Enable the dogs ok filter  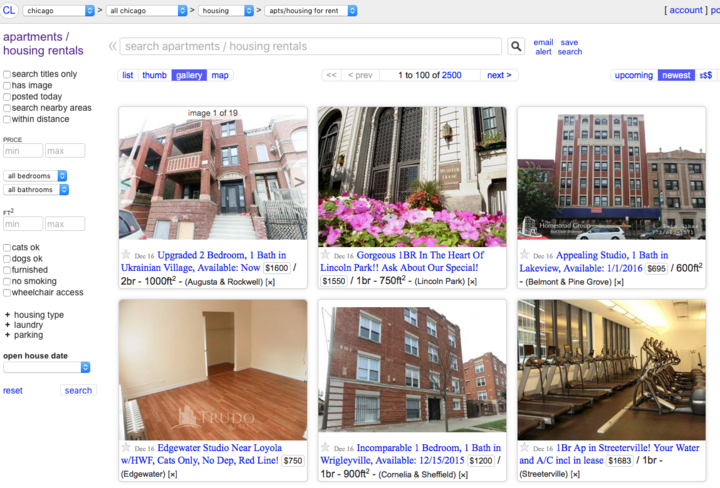[x=7, y=259]
